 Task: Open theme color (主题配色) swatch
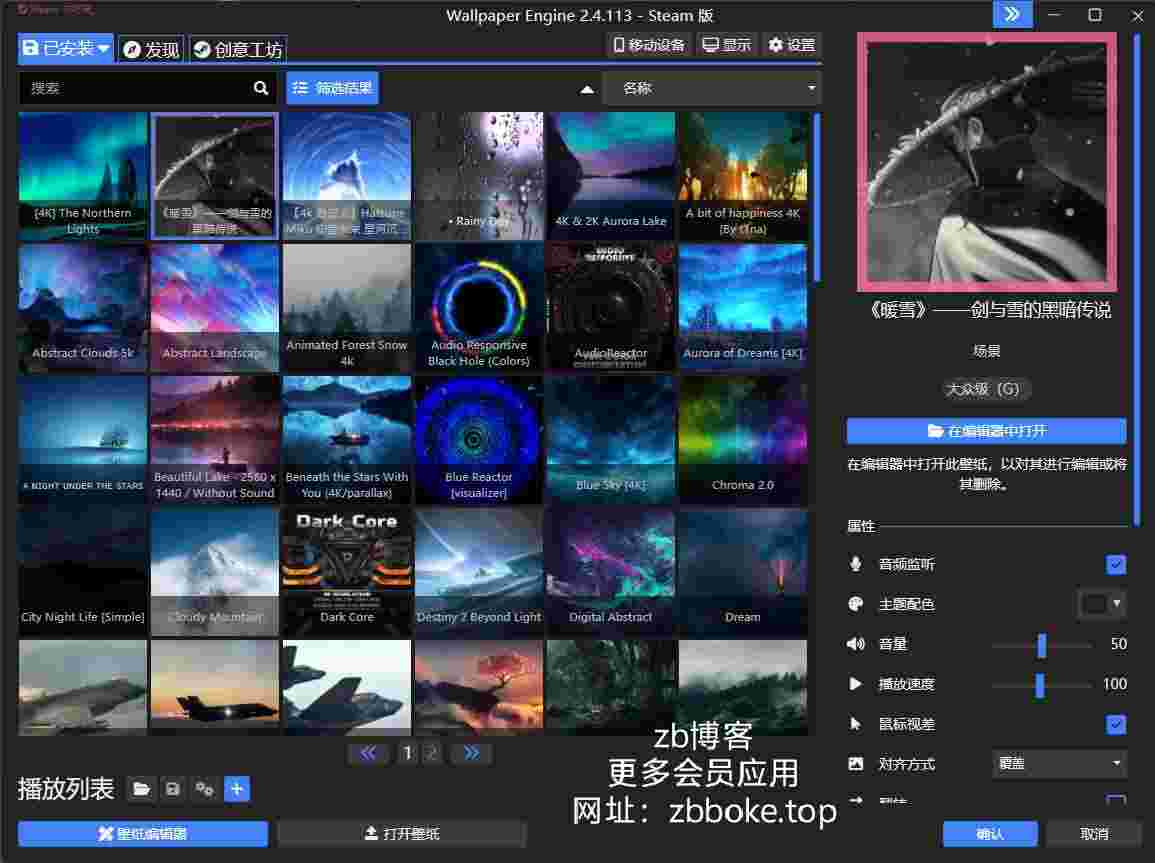coord(1101,604)
